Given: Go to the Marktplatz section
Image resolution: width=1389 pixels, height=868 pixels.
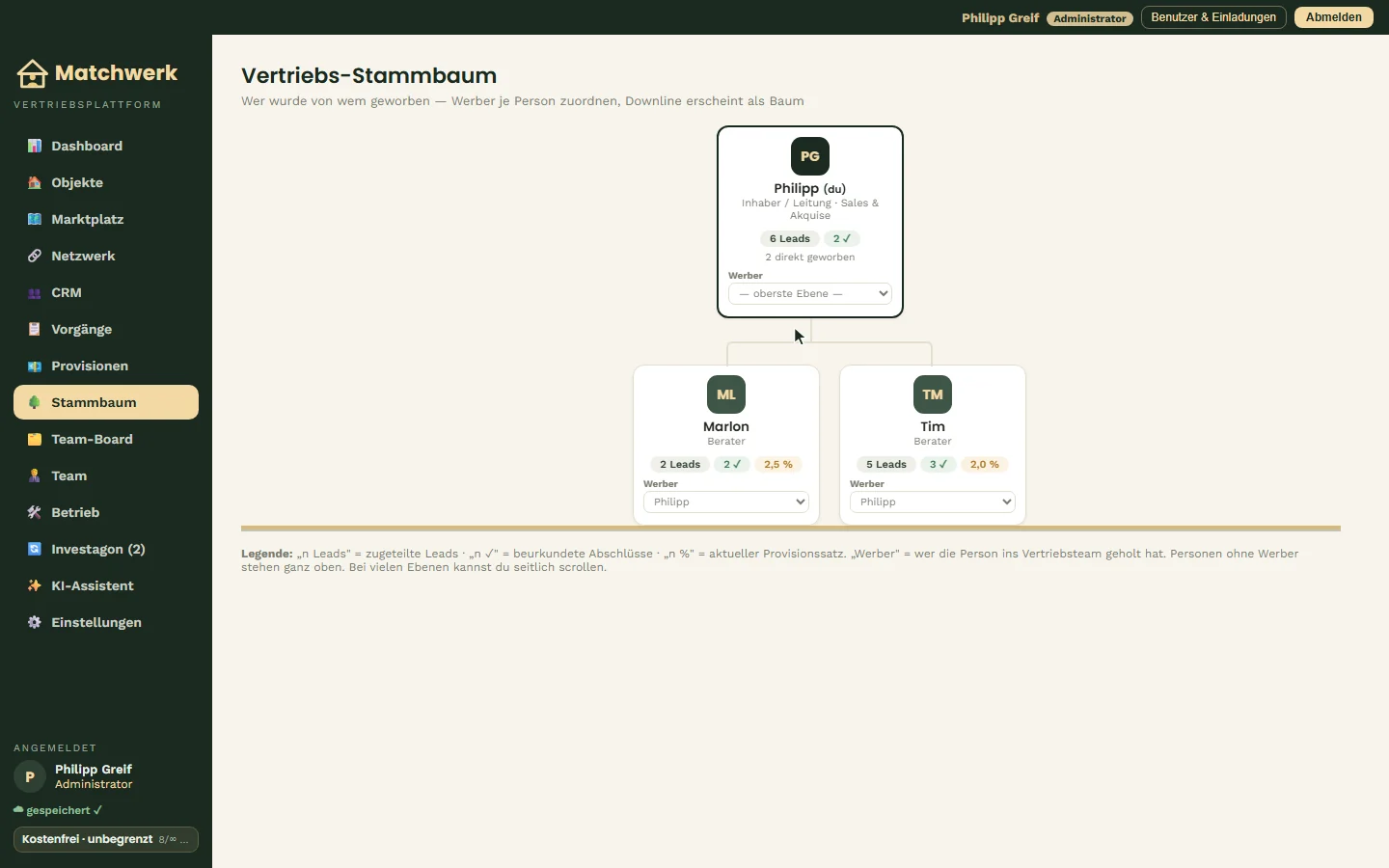Looking at the screenshot, I should pyautogui.click(x=106, y=219).
